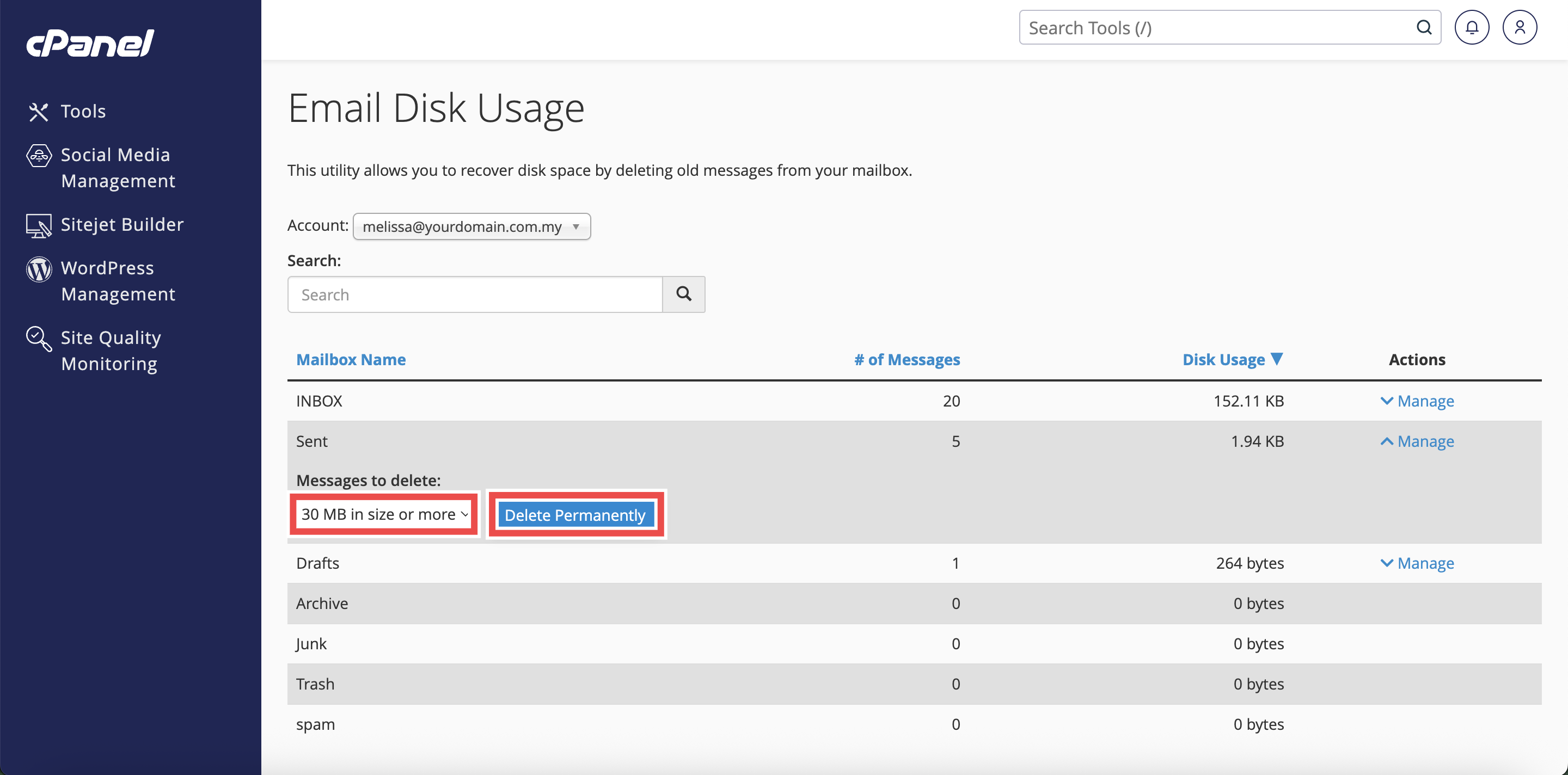1568x775 pixels.
Task: Open the Tools wrench icon
Action: (x=38, y=112)
